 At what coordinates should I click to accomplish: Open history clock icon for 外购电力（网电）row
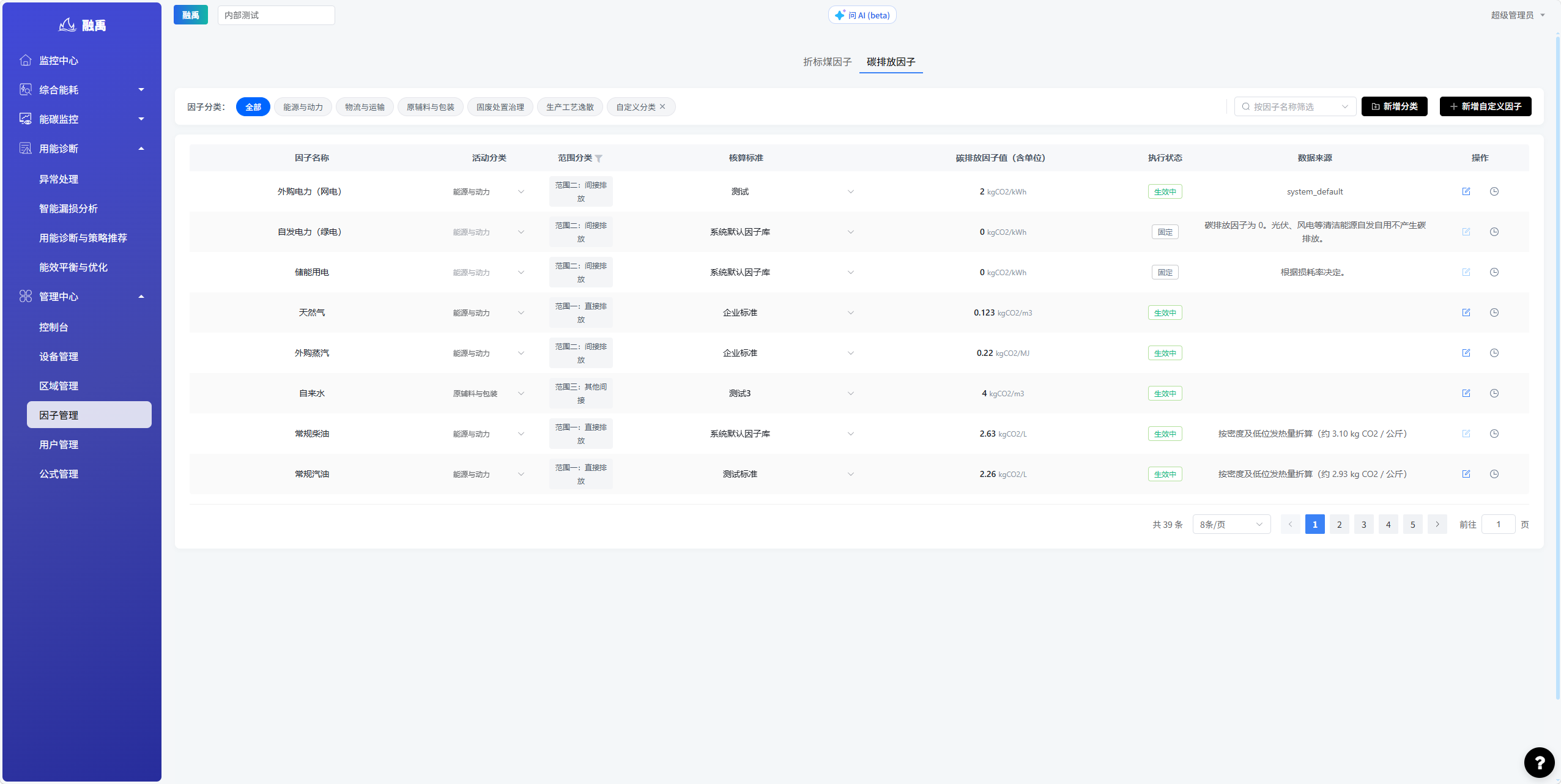coord(1494,191)
